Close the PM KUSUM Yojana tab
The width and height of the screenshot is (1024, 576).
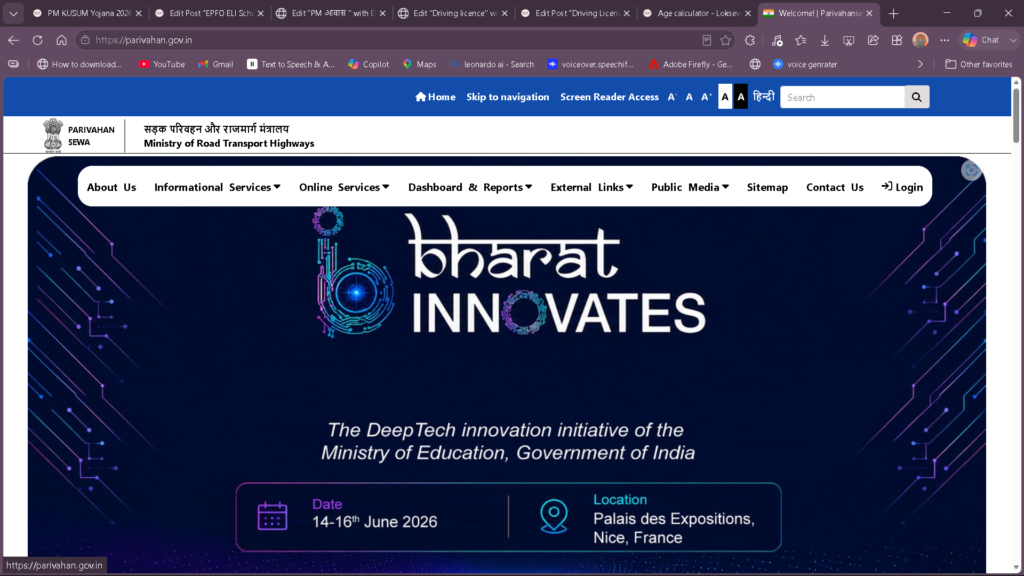138,13
